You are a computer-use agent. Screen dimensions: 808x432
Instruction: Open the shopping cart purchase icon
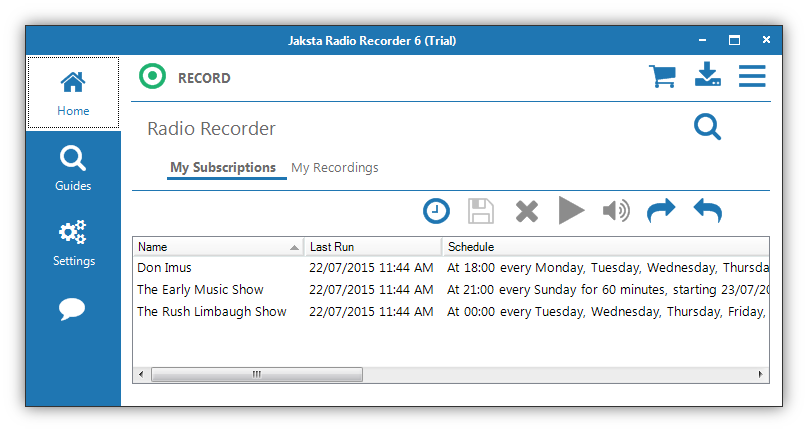coord(663,76)
